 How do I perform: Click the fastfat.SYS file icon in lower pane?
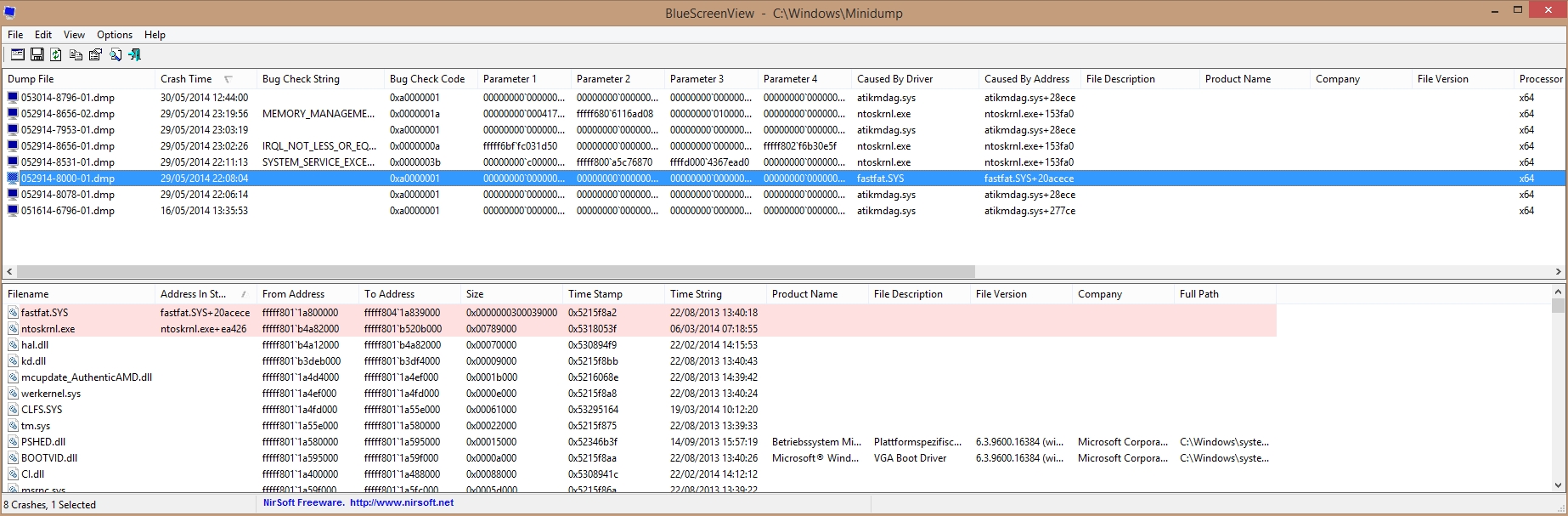(x=14, y=313)
